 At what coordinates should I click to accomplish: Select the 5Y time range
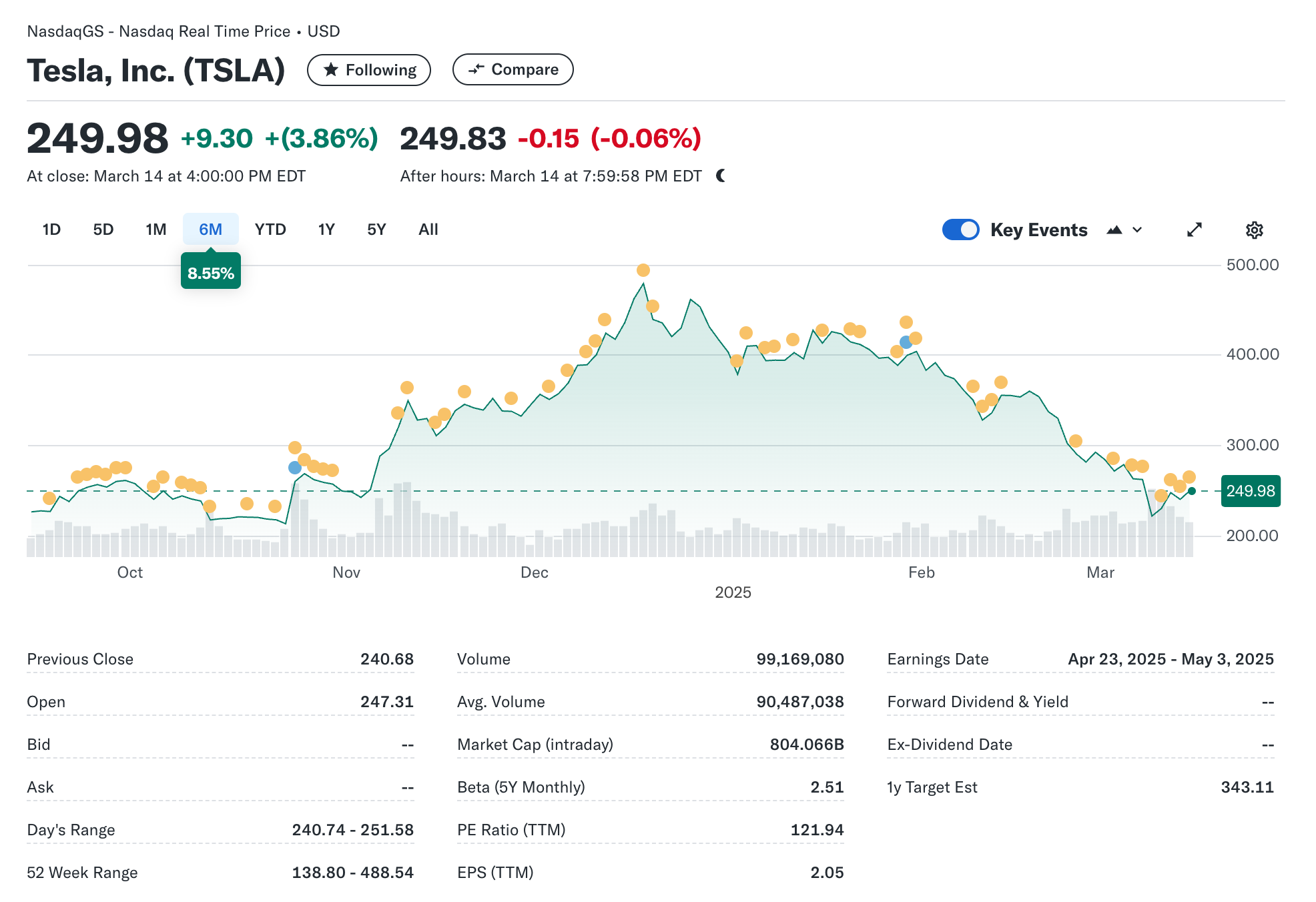[376, 230]
